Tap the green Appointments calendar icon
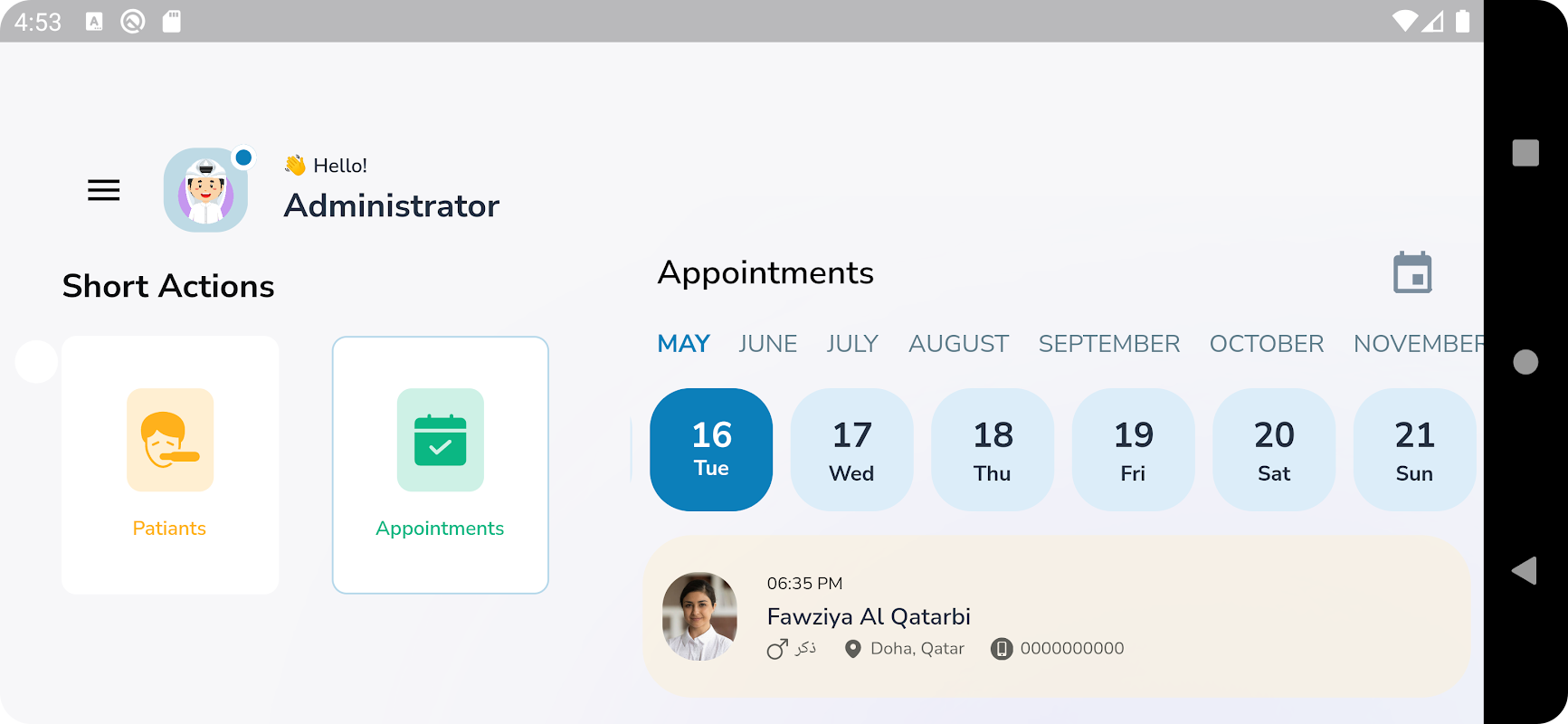The width and height of the screenshot is (1568, 724). [441, 440]
